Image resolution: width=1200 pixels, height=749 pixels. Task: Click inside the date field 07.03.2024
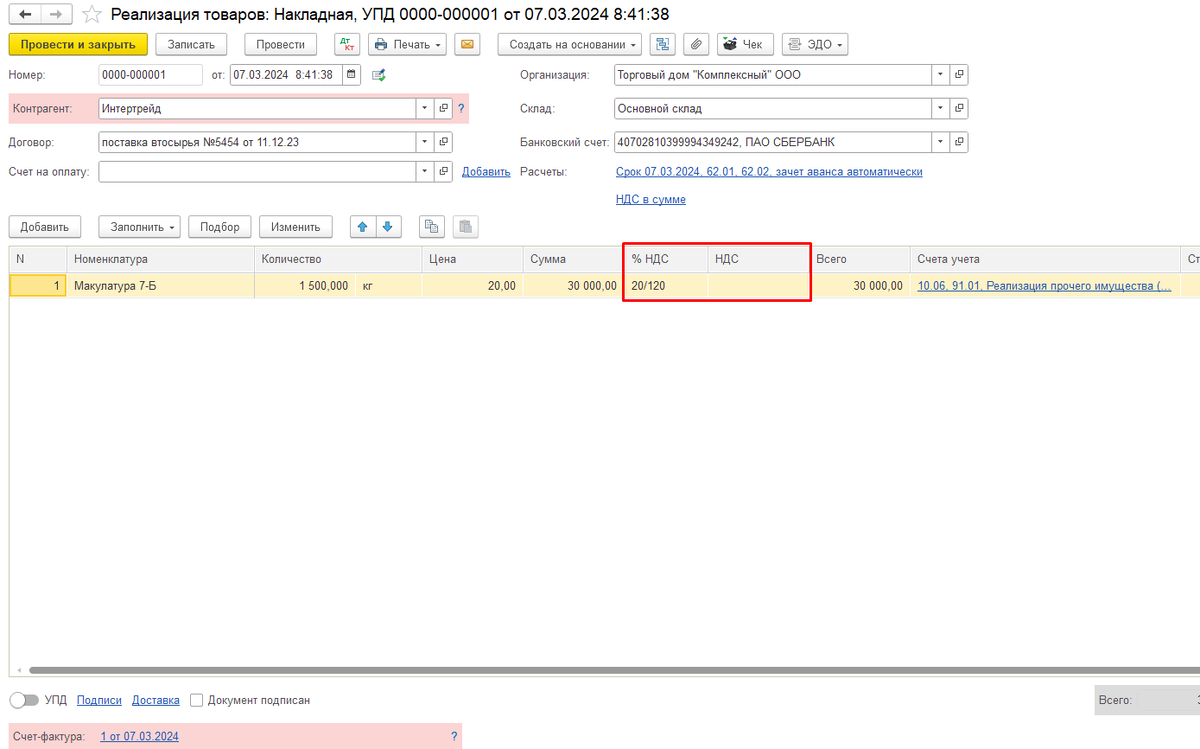[286, 75]
